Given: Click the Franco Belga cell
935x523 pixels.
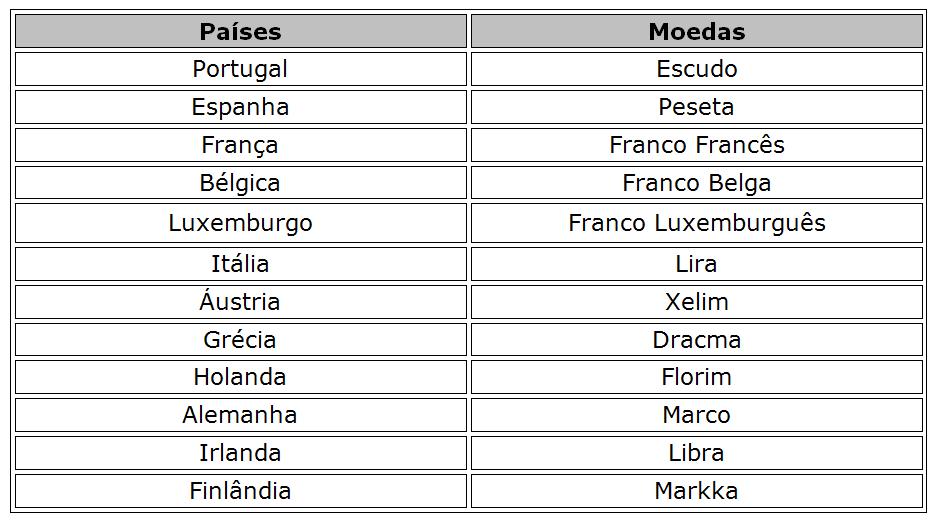Looking at the screenshot, I should pyautogui.click(x=696, y=182).
